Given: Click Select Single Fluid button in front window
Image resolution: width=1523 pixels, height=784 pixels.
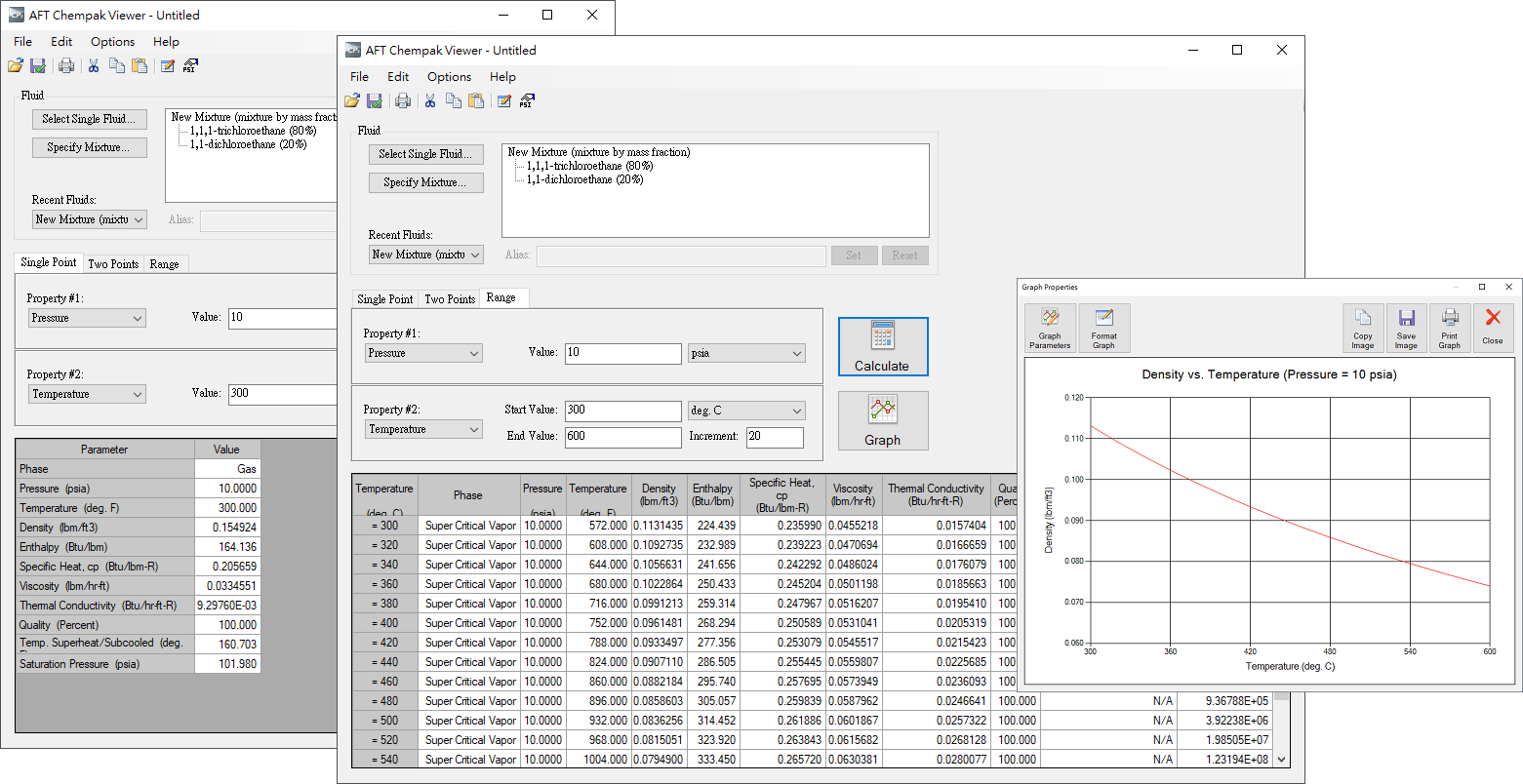Looking at the screenshot, I should tap(426, 154).
